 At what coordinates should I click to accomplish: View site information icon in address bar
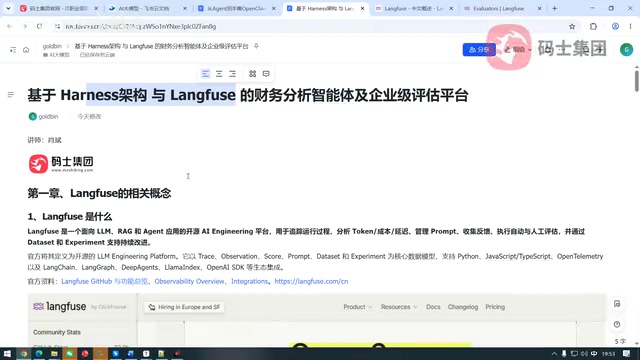point(57,27)
